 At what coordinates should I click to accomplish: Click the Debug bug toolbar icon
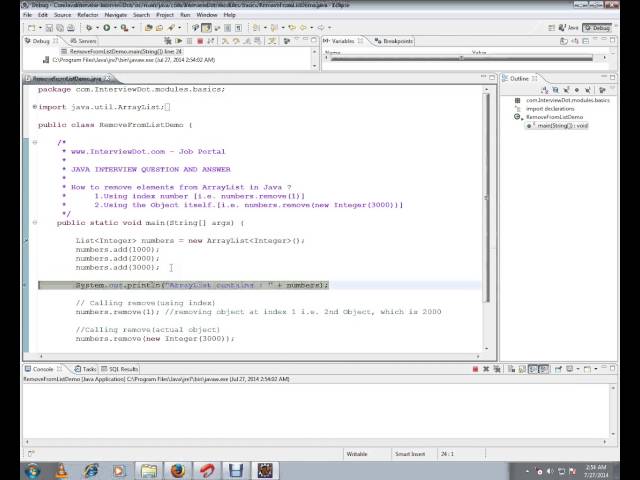pyautogui.click(x=89, y=28)
